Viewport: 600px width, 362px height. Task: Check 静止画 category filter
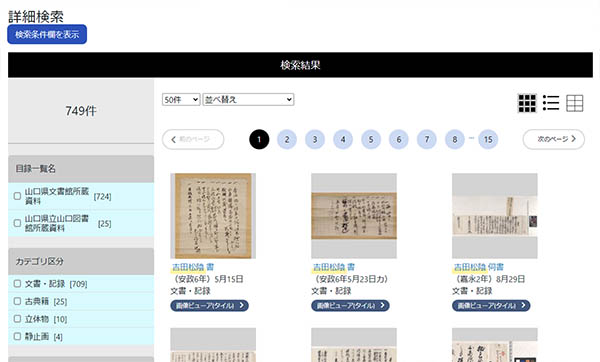(x=17, y=336)
